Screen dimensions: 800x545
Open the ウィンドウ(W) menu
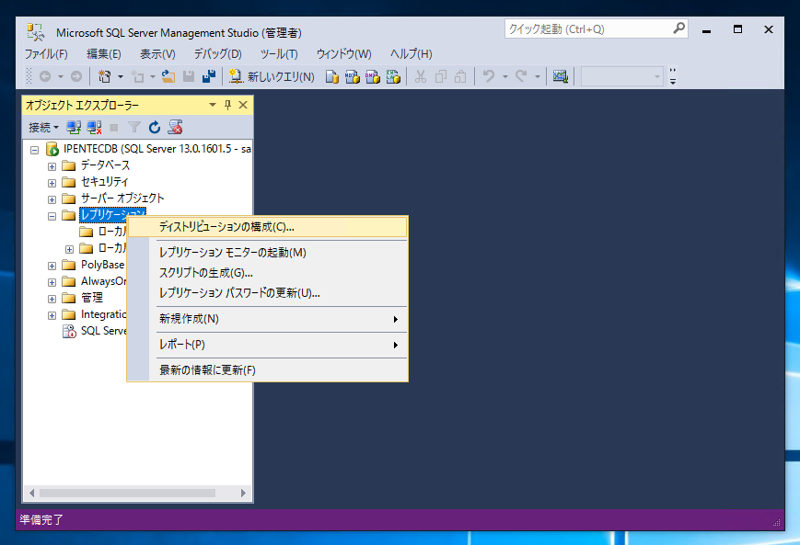(x=344, y=54)
